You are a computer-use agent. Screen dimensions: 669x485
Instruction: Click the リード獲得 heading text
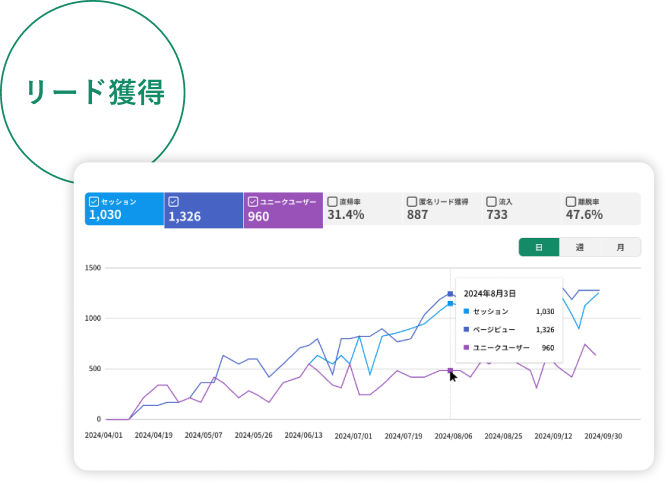tap(95, 92)
